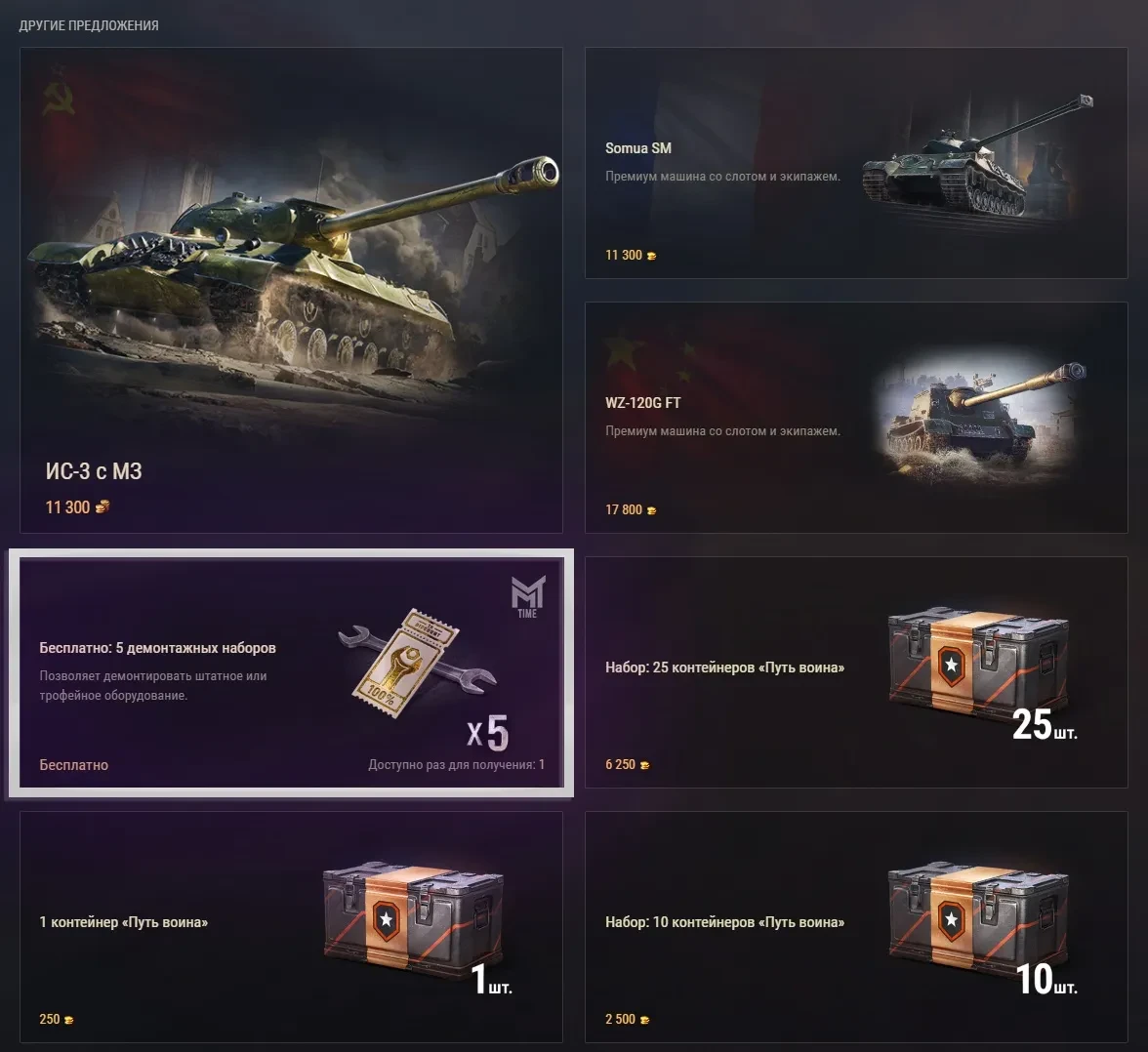Click the 25 шт. container crate image
The width and height of the screenshot is (1148, 1052).
[980, 668]
